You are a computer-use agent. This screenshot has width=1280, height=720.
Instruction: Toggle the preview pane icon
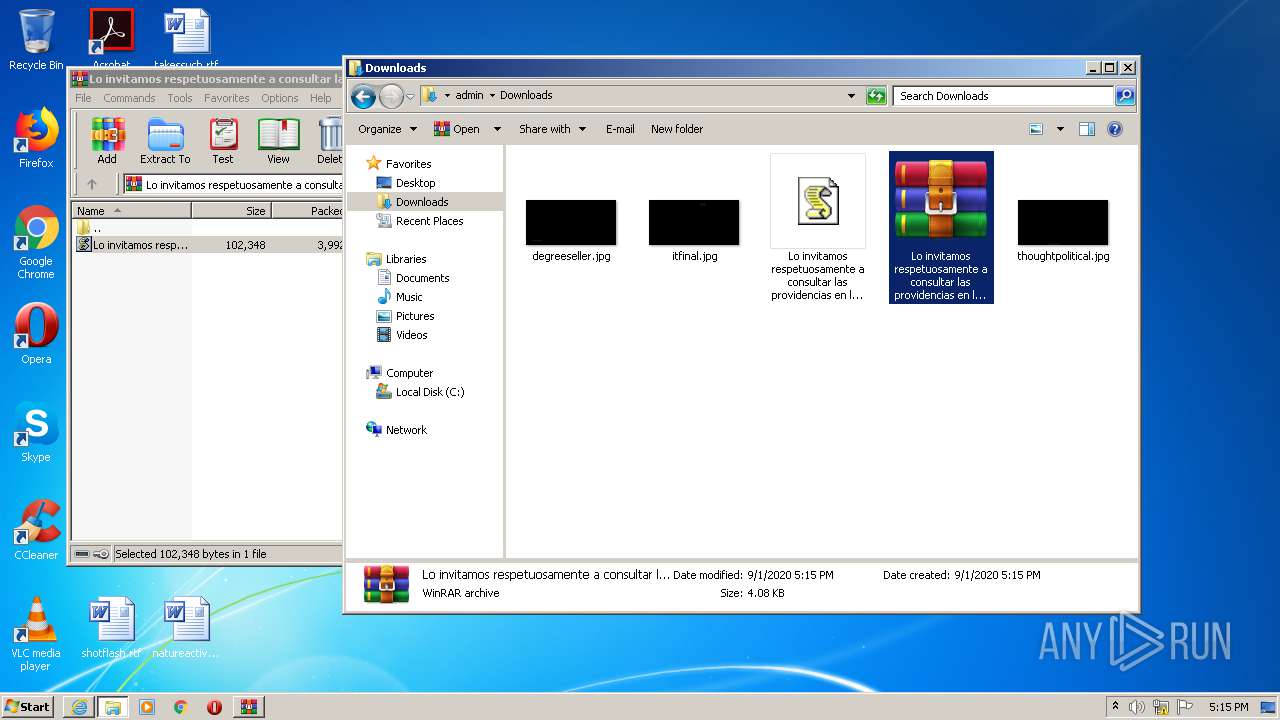(1087, 129)
